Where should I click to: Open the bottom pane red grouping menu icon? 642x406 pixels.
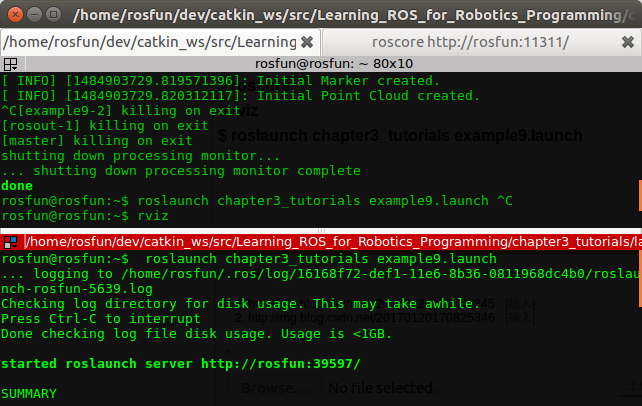[x=10, y=242]
